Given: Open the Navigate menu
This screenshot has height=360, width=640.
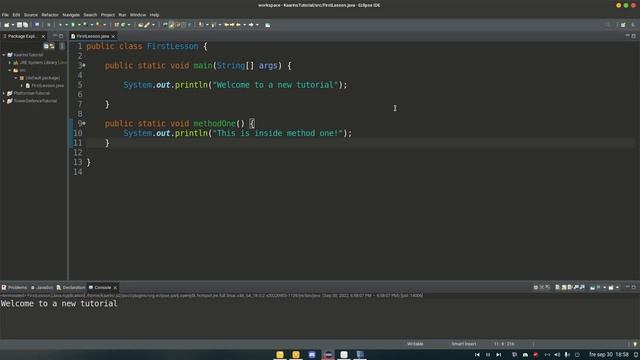Looking at the screenshot, I should pyautogui.click(x=71, y=15).
